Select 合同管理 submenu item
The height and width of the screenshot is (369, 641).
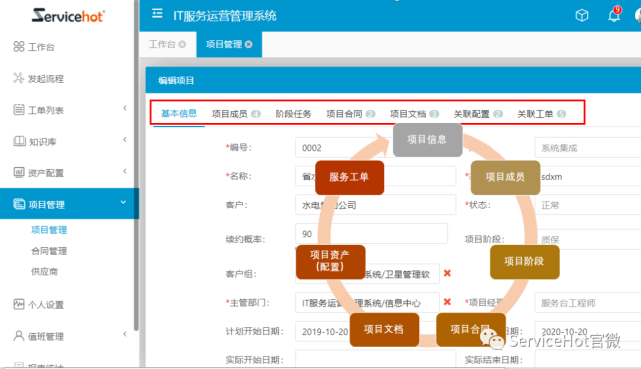[x=49, y=251]
